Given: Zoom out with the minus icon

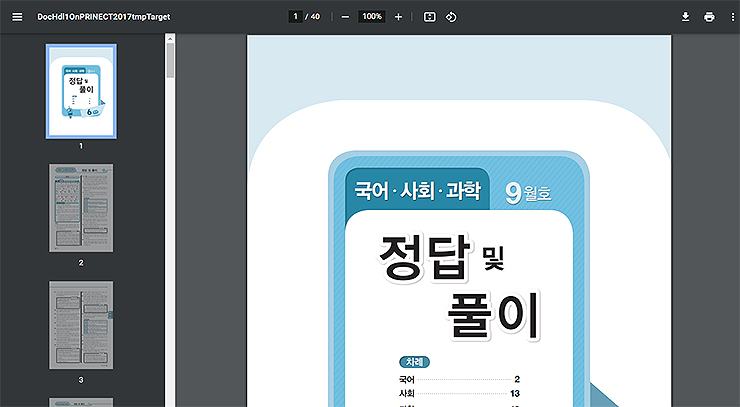Looking at the screenshot, I should tap(345, 17).
